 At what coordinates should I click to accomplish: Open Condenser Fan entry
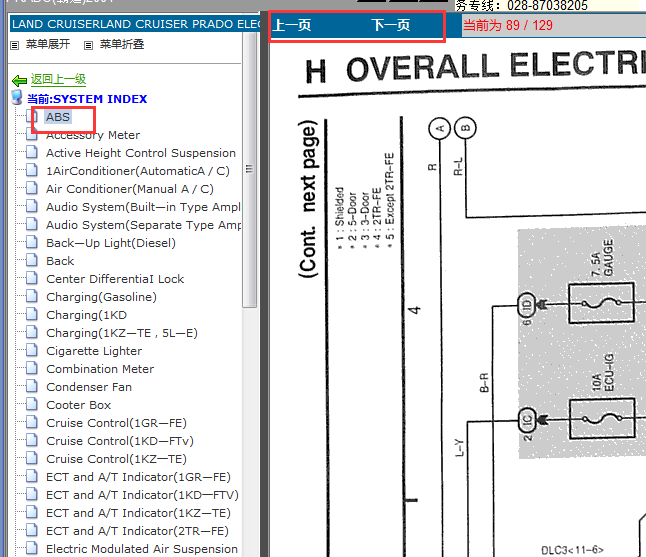pyautogui.click(x=89, y=387)
